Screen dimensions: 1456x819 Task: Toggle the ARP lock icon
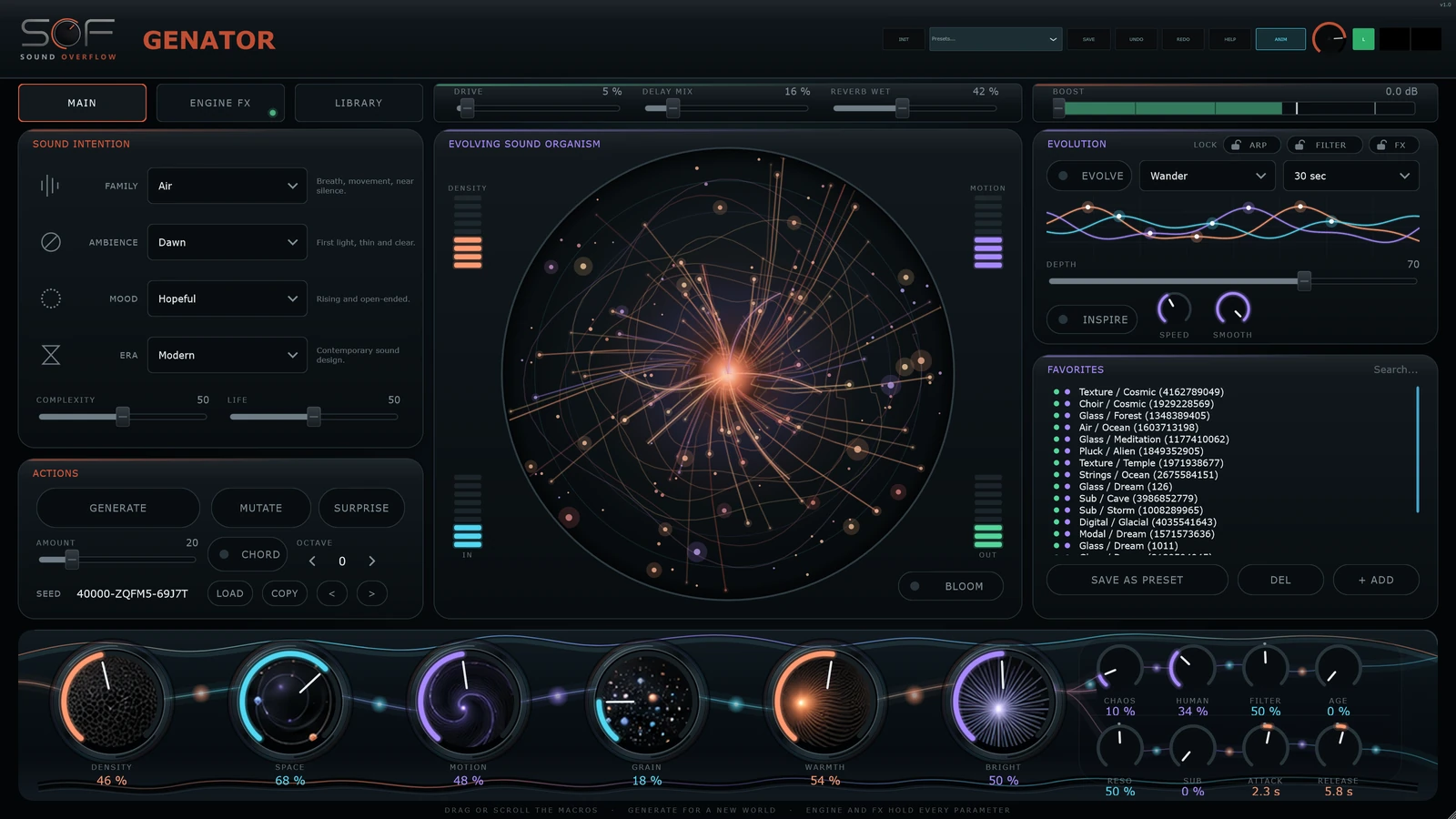click(x=1236, y=145)
